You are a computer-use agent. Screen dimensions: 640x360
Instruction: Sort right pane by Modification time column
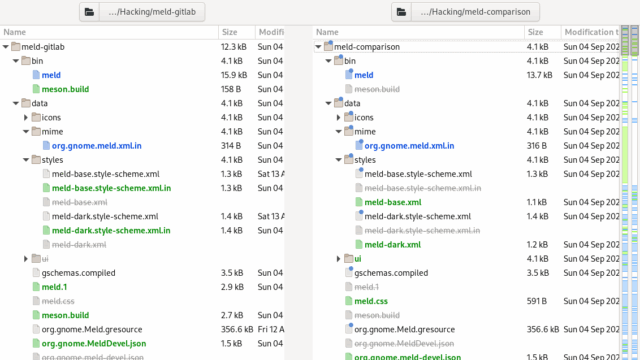point(590,32)
